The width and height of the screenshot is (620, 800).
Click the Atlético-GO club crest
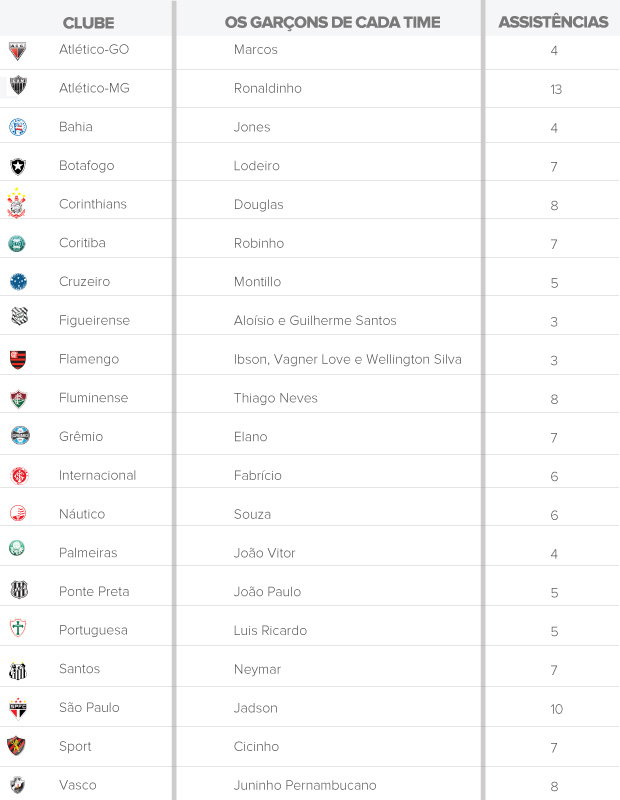[18, 50]
